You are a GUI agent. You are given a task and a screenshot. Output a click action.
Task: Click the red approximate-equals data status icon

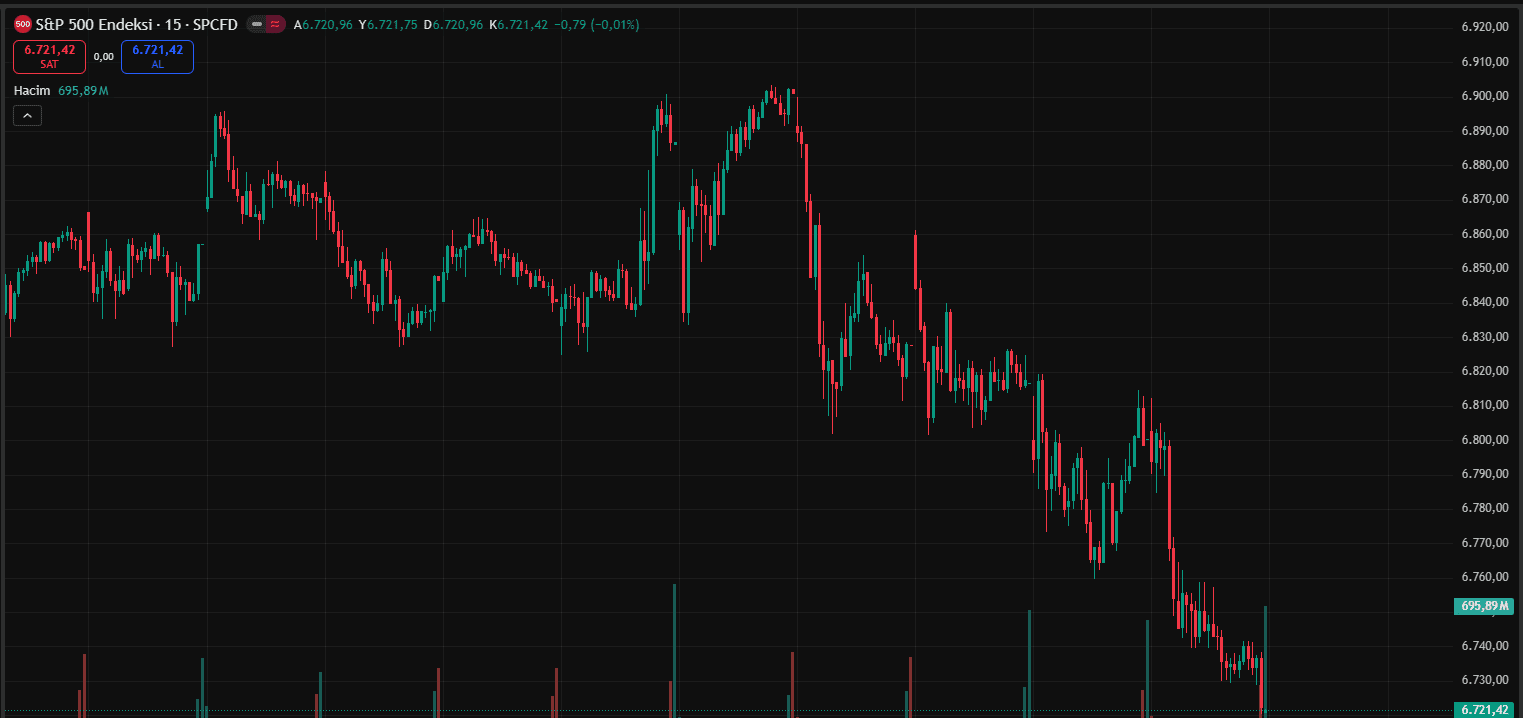(x=274, y=24)
